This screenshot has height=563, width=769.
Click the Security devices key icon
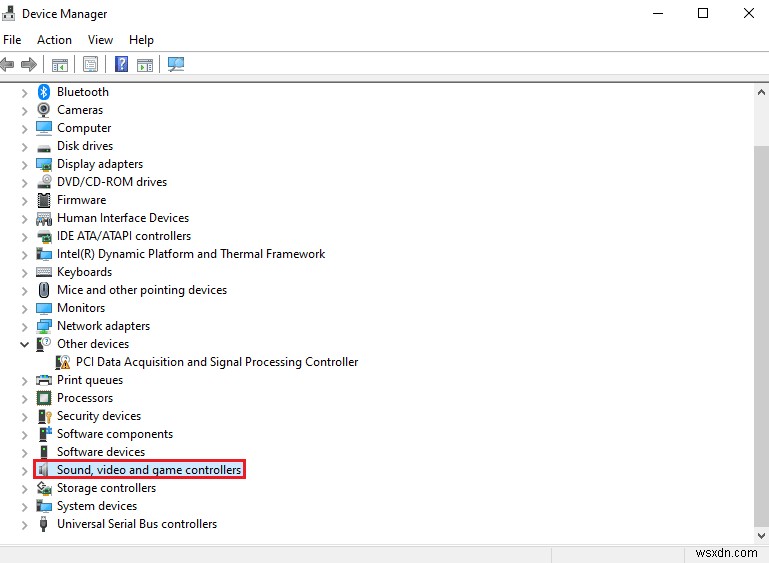click(45, 416)
